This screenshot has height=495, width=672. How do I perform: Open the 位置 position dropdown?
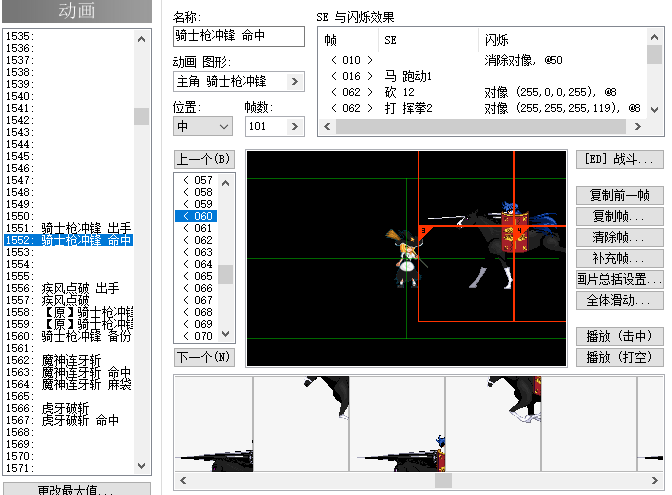click(203, 126)
